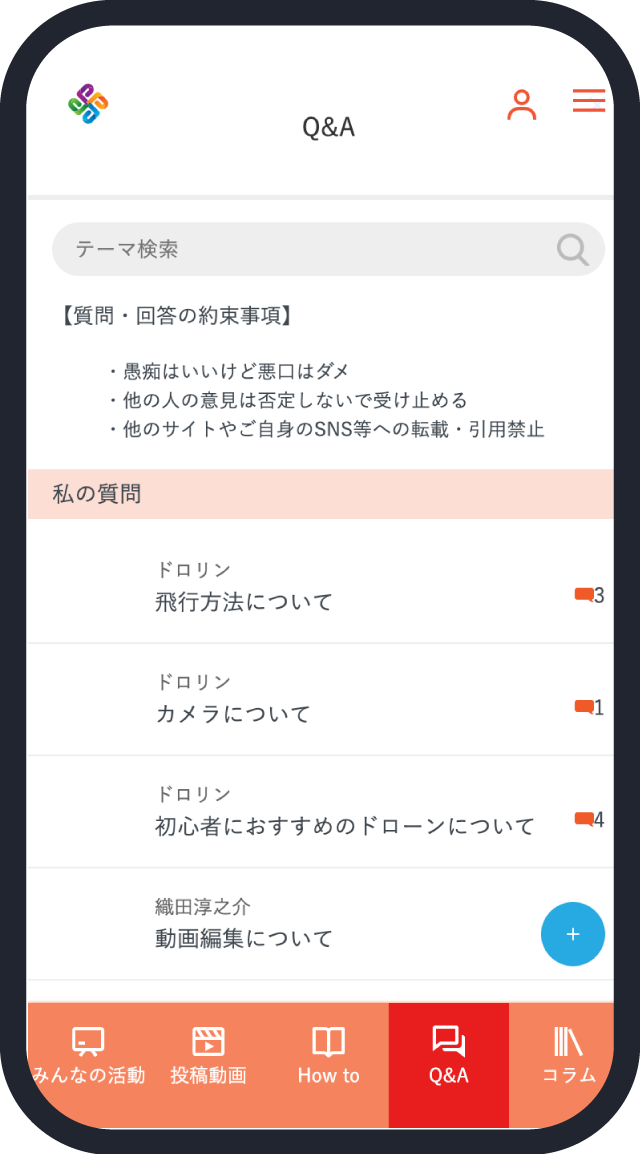
Task: Select the Q&A tab in bottom bar
Action: pos(448,1056)
